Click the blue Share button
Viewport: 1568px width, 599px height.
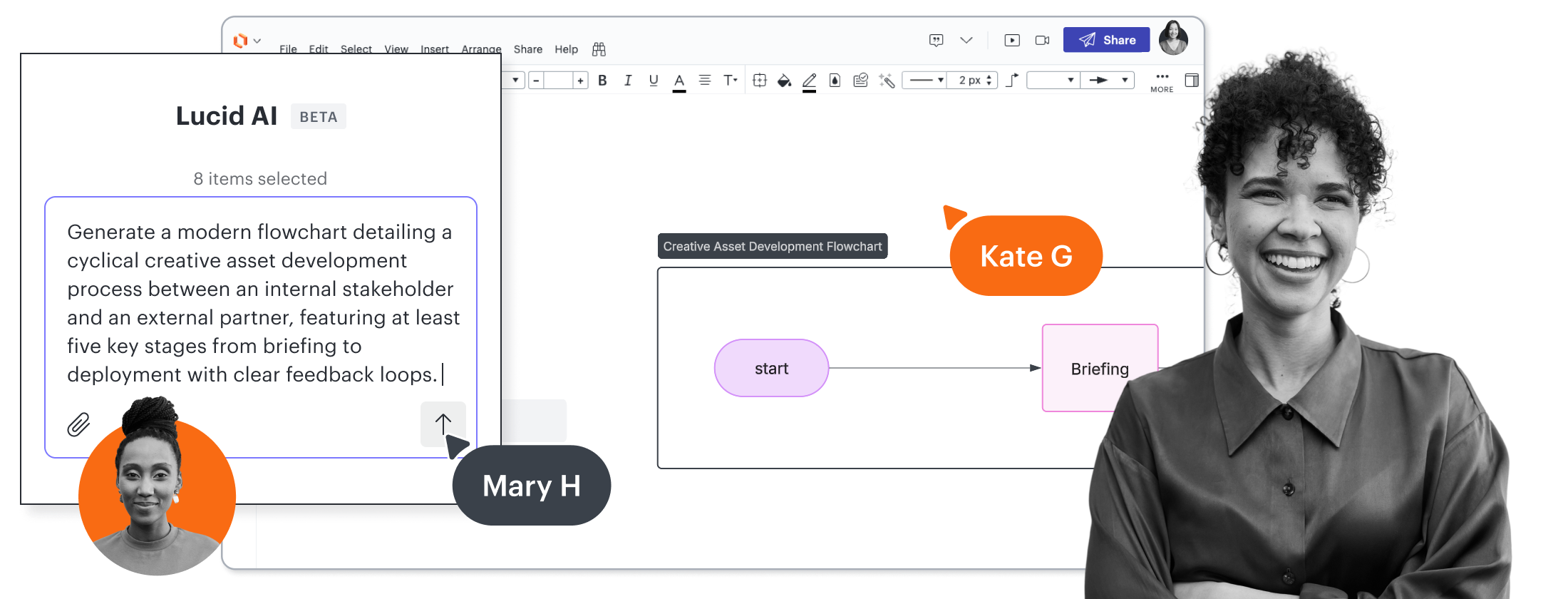[1106, 40]
